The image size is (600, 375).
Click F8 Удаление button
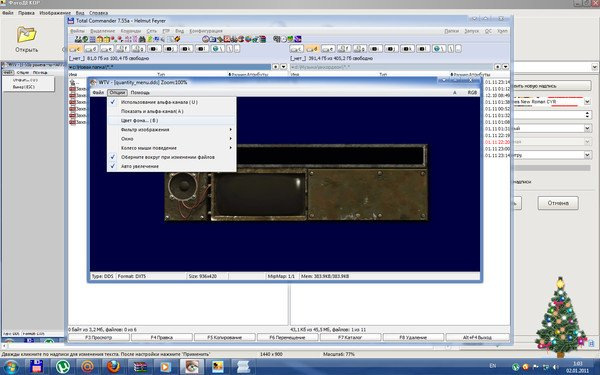coord(413,338)
